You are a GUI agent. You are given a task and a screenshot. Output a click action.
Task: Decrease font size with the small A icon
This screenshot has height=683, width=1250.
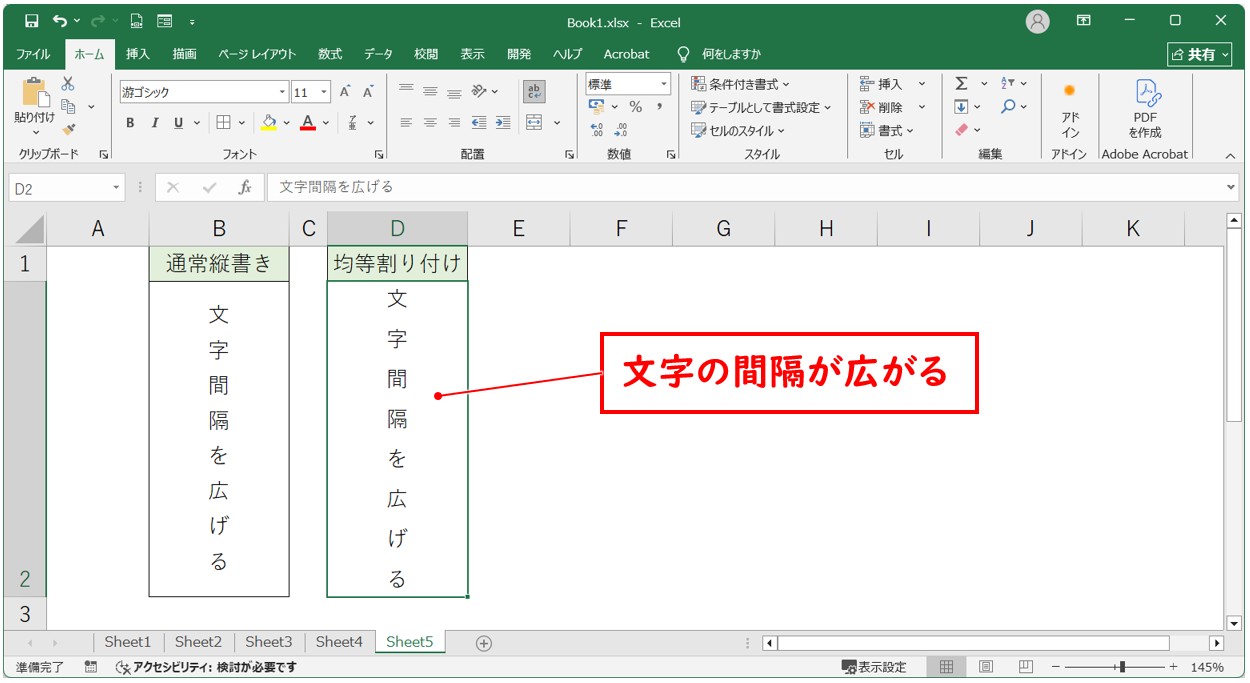click(368, 92)
